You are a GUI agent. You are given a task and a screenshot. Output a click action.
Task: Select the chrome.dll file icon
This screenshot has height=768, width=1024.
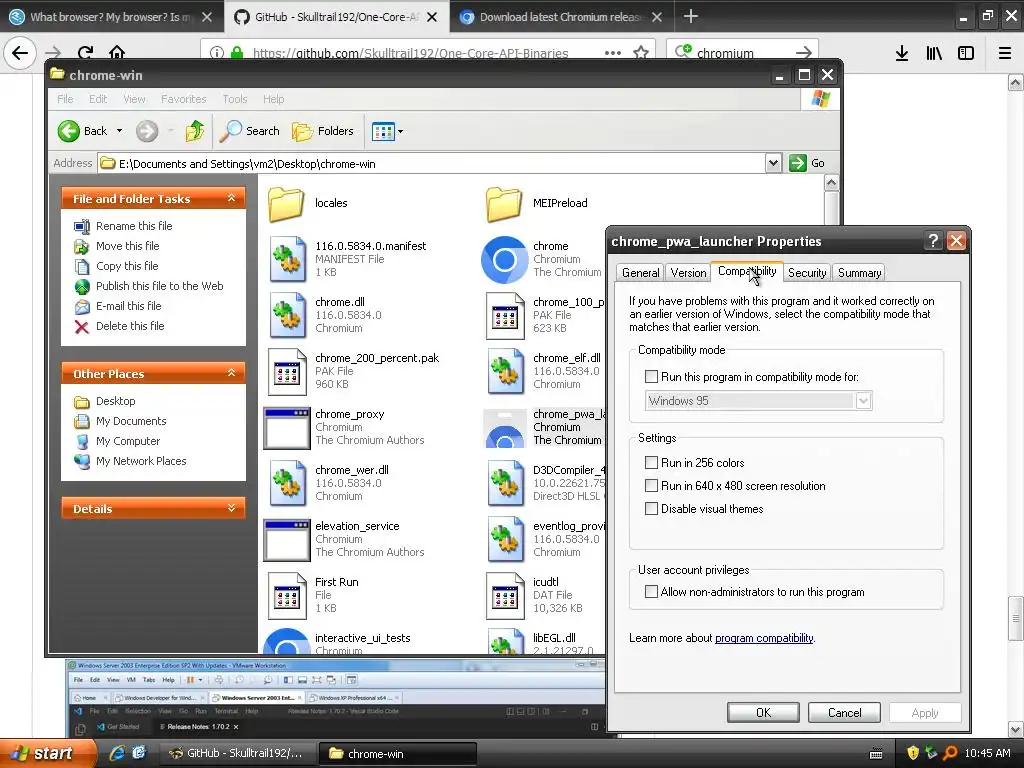tap(287, 315)
